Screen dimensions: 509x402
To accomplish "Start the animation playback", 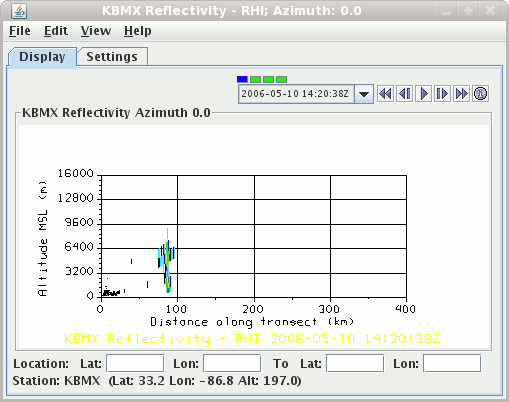I will [424, 94].
